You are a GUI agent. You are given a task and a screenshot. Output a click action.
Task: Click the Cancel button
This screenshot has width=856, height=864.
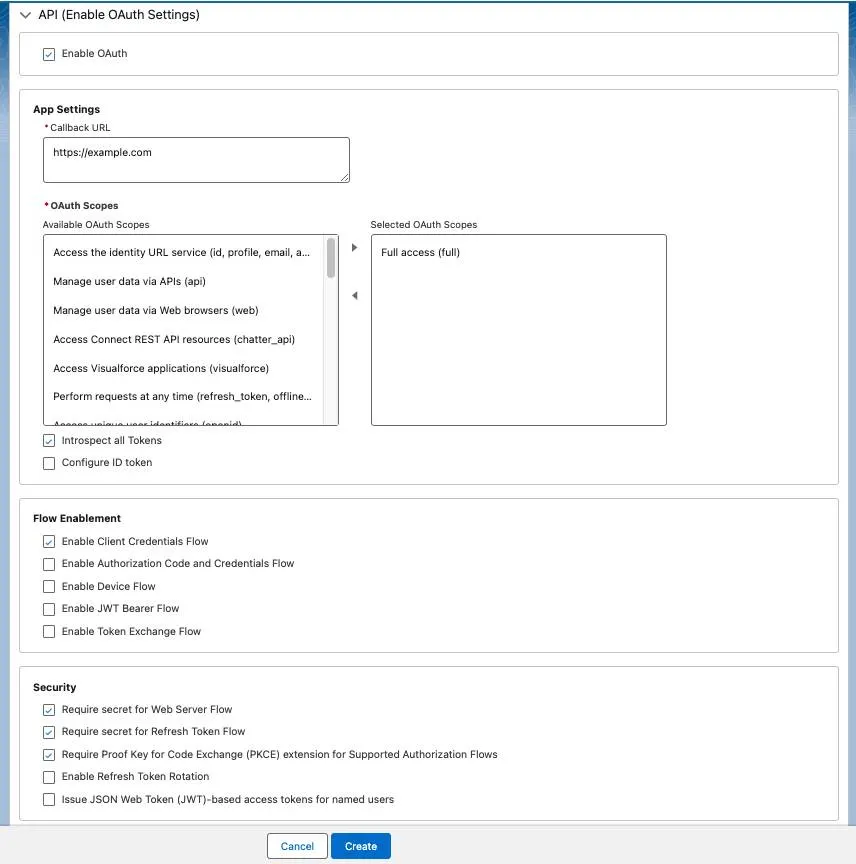pyautogui.click(x=297, y=846)
